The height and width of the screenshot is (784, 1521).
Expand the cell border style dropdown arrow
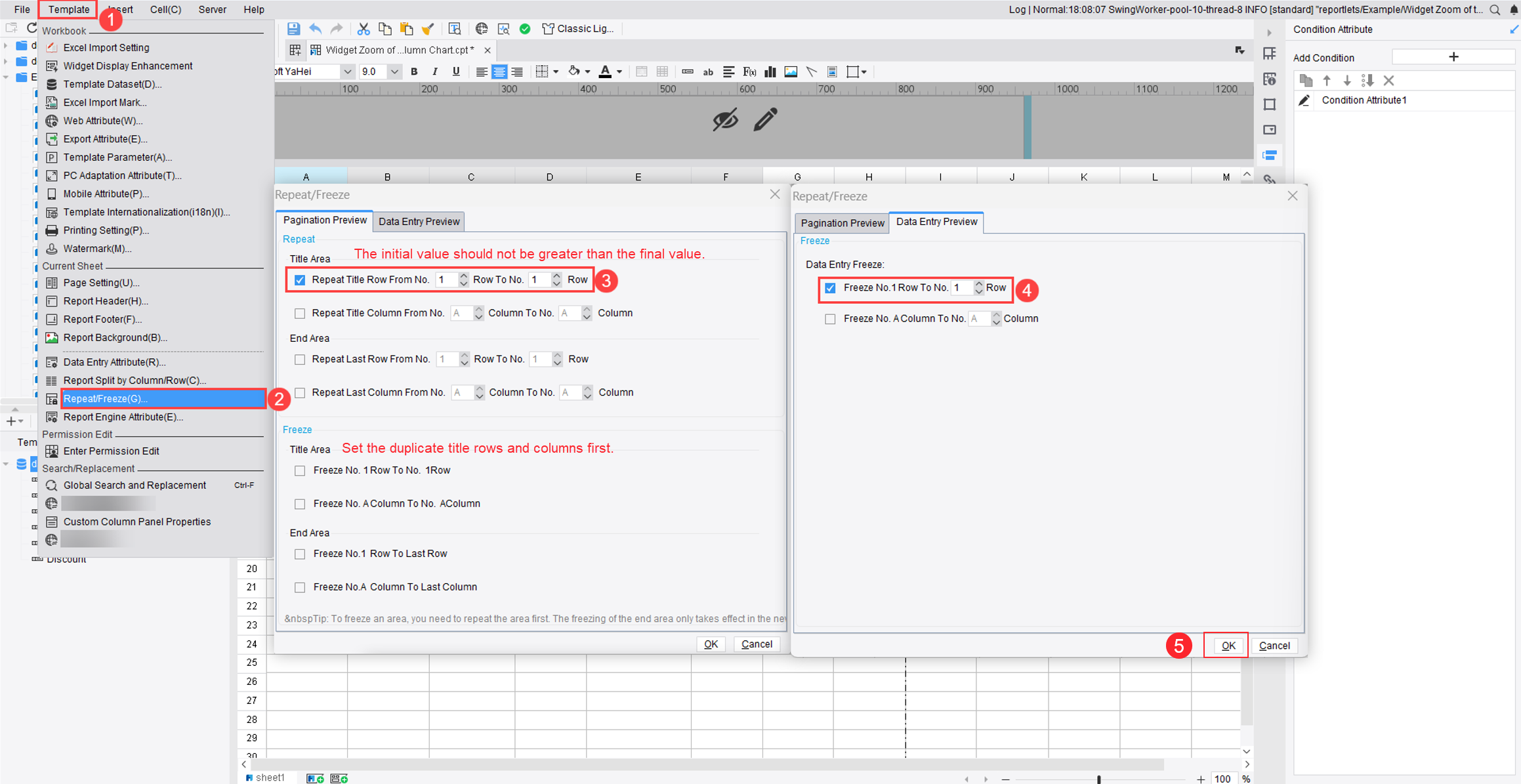pos(556,72)
